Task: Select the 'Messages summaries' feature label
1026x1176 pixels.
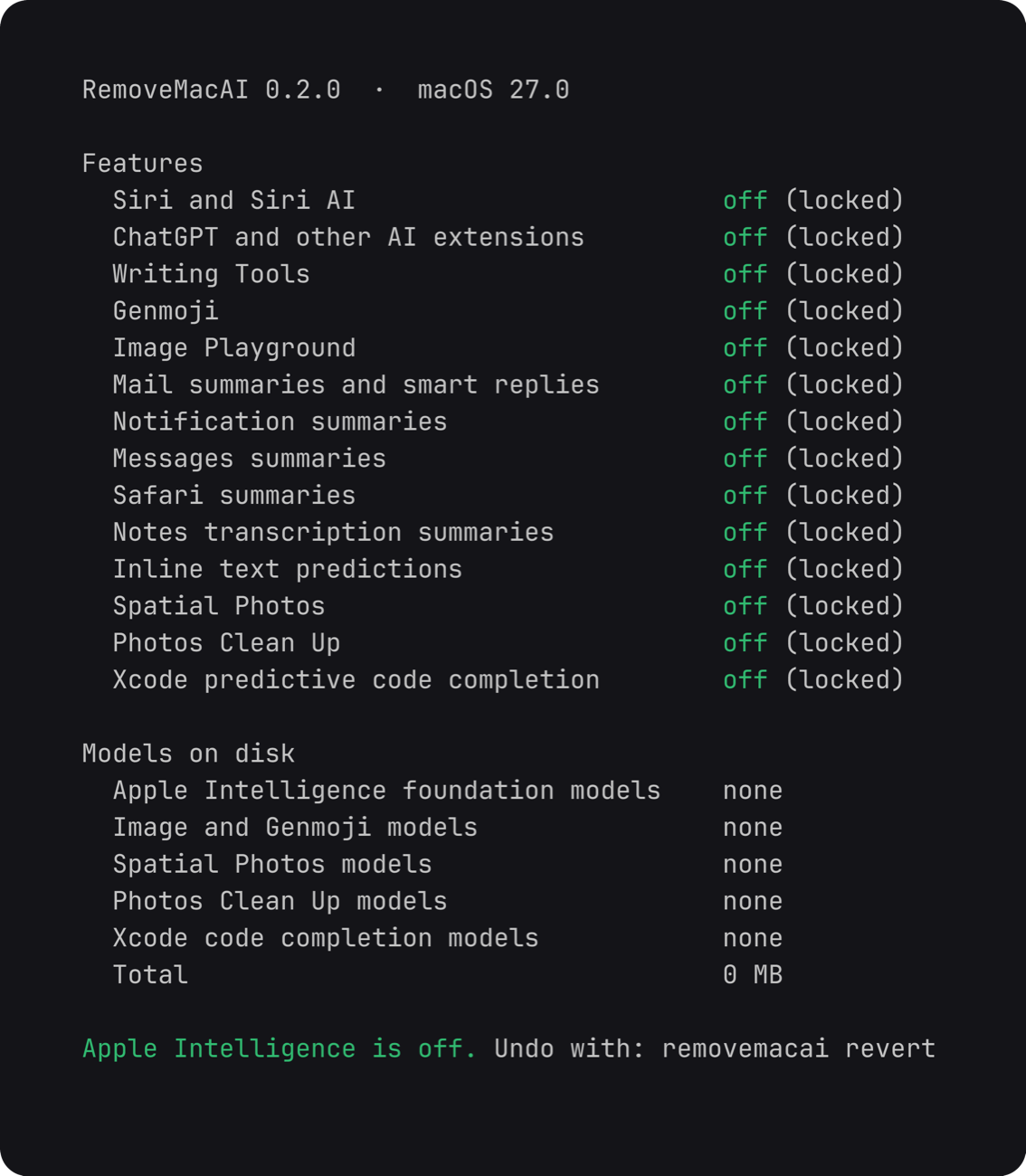Action: [250, 459]
